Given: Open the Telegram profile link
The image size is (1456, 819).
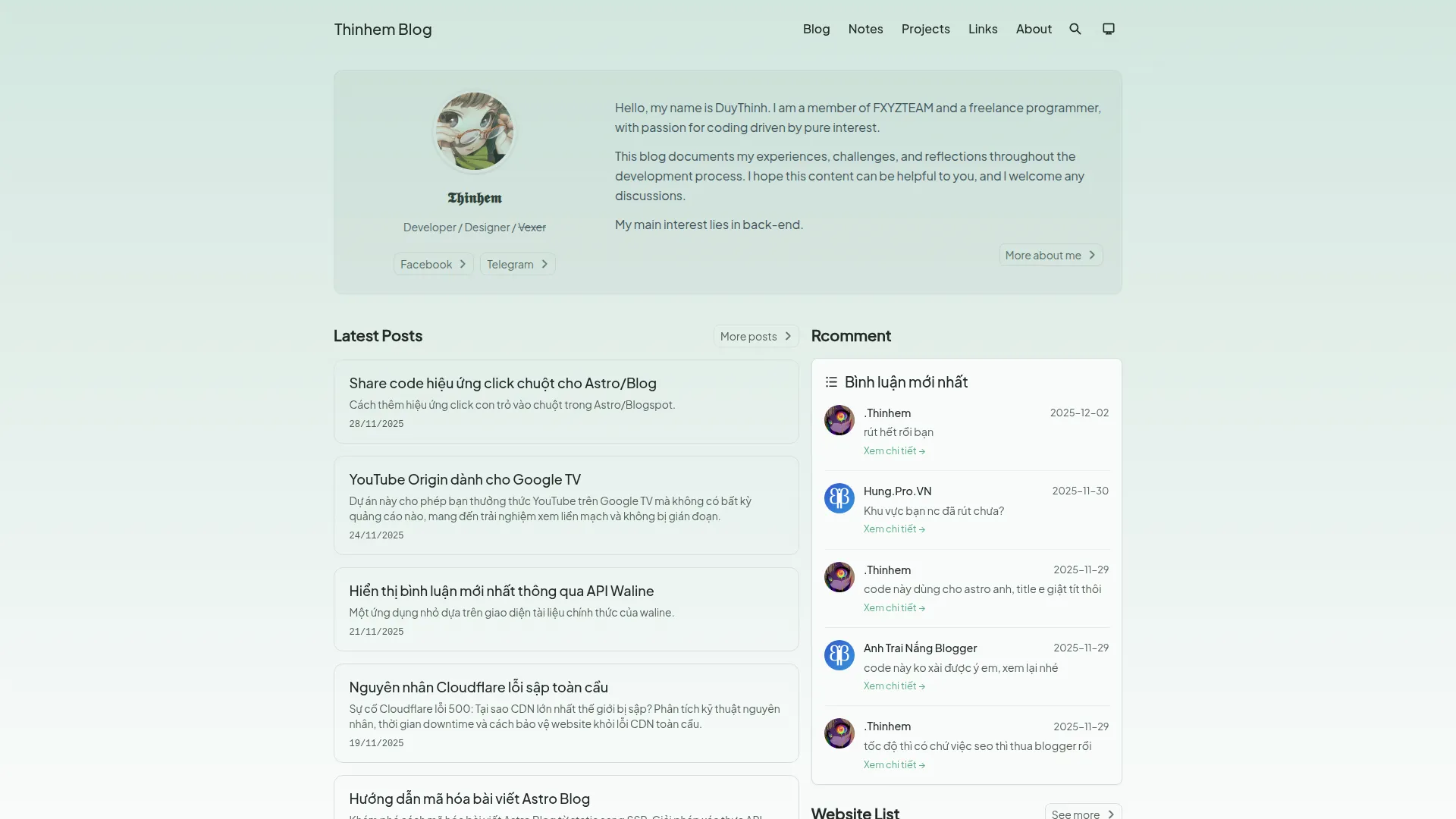Looking at the screenshot, I should coord(517,264).
